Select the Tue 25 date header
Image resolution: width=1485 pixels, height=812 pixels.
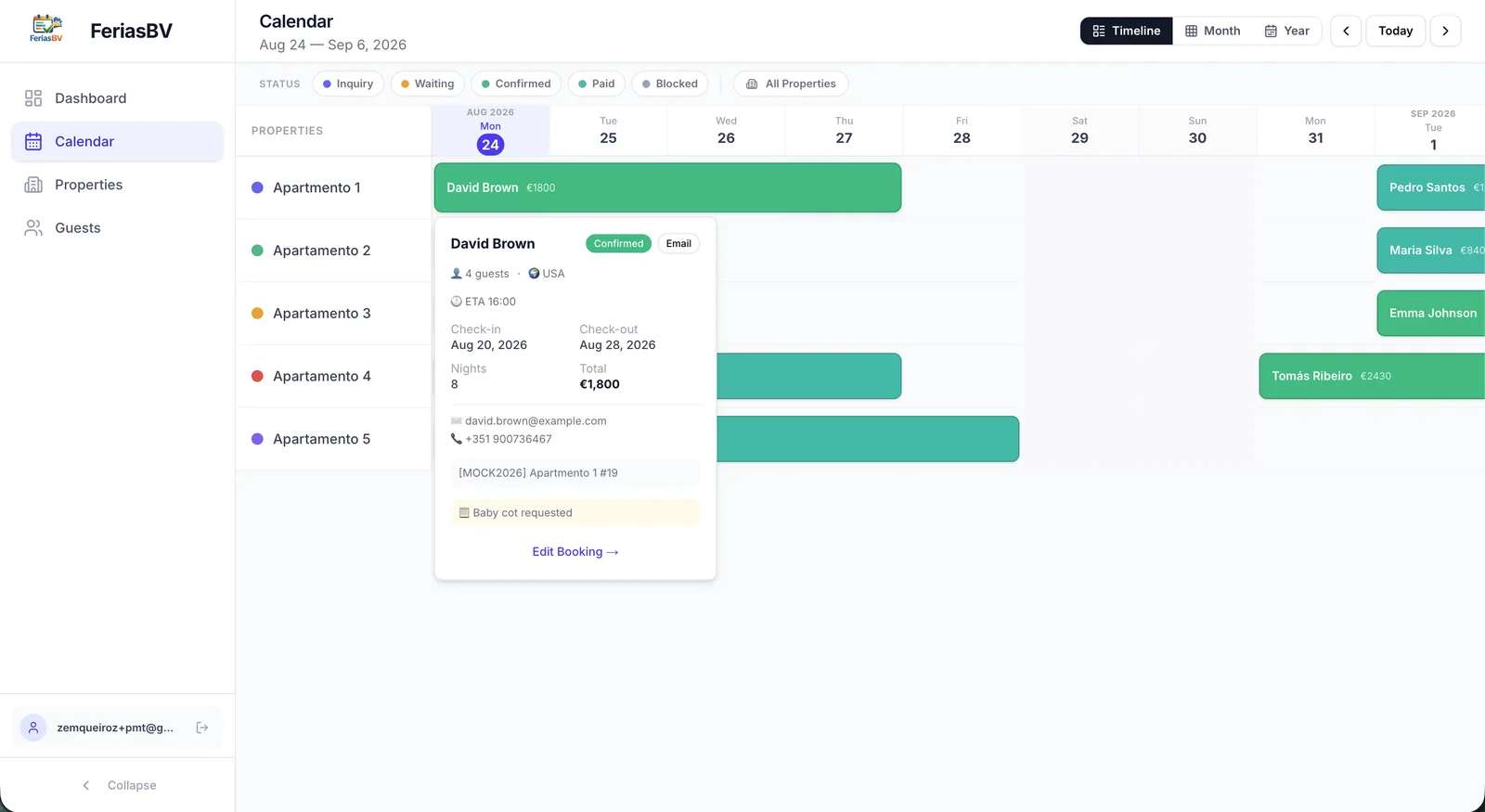[x=608, y=131]
